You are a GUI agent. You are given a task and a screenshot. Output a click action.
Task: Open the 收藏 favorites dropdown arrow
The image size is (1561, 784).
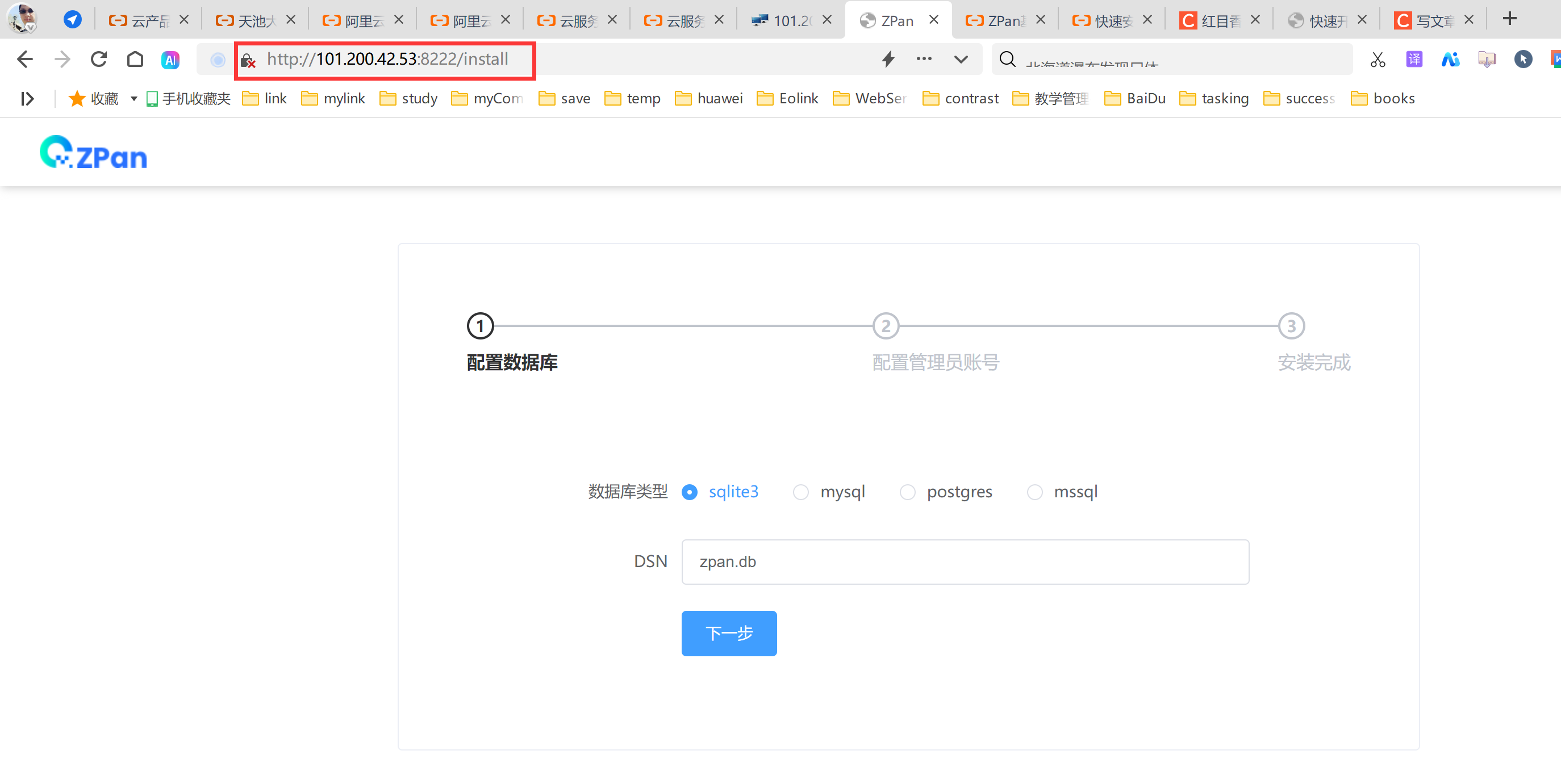pyautogui.click(x=134, y=99)
